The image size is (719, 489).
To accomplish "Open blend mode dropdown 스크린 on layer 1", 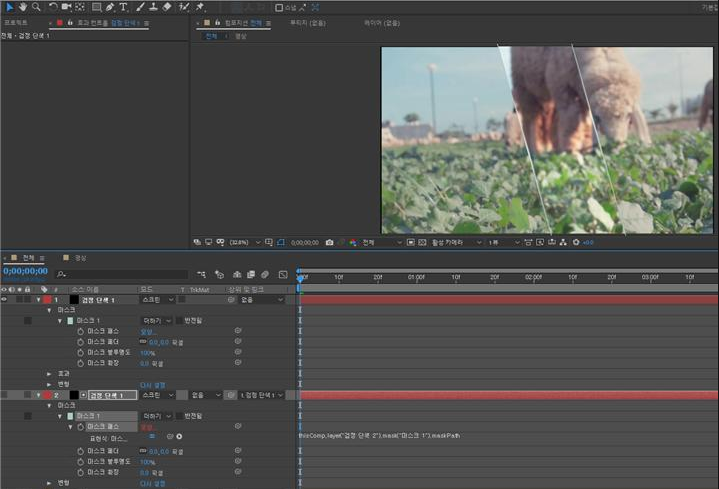I will pos(157,300).
